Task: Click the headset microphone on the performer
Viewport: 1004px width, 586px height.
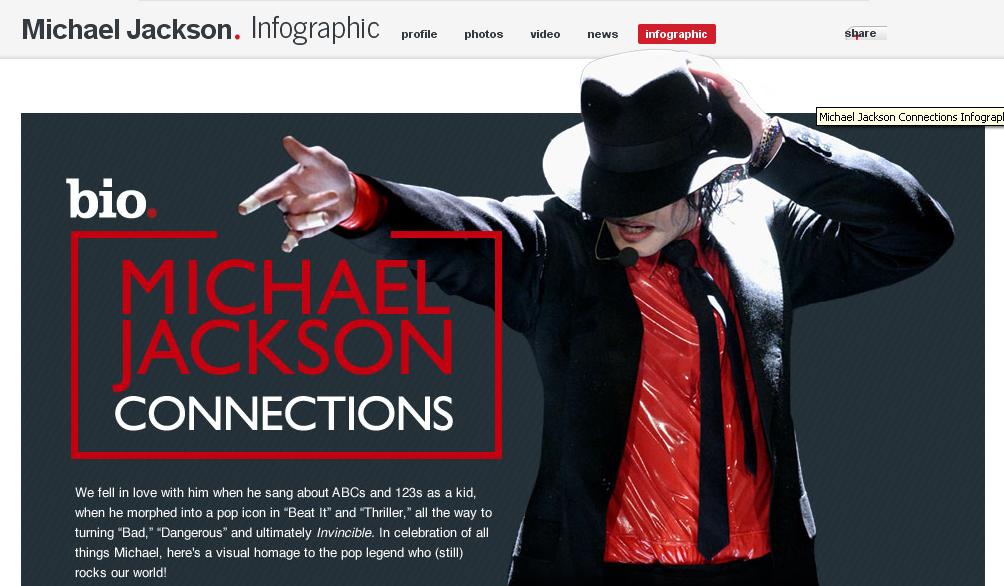Action: [626, 257]
